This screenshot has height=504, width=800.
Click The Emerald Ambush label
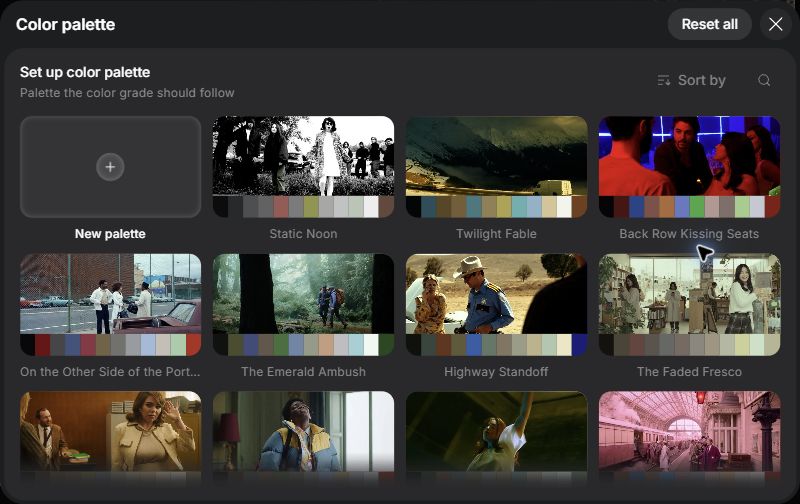click(x=303, y=371)
